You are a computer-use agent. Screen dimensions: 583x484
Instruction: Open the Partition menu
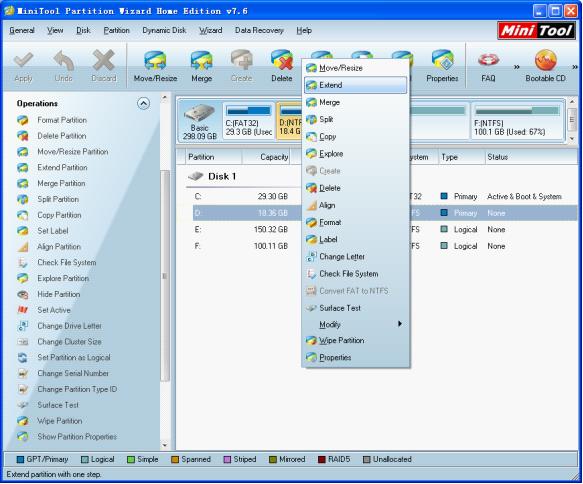pyautogui.click(x=116, y=30)
